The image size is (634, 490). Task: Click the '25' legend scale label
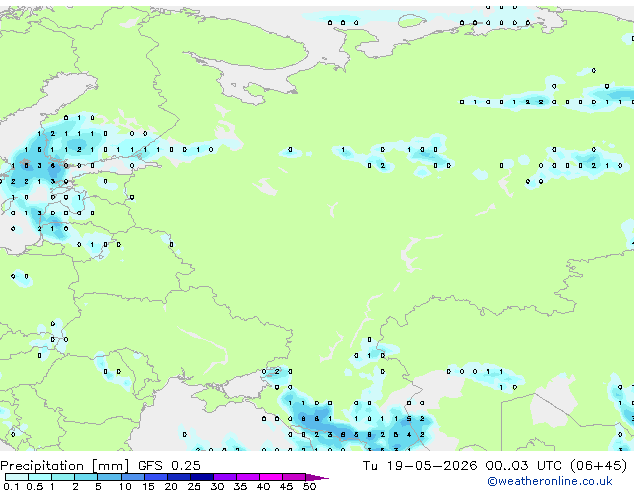(194, 486)
